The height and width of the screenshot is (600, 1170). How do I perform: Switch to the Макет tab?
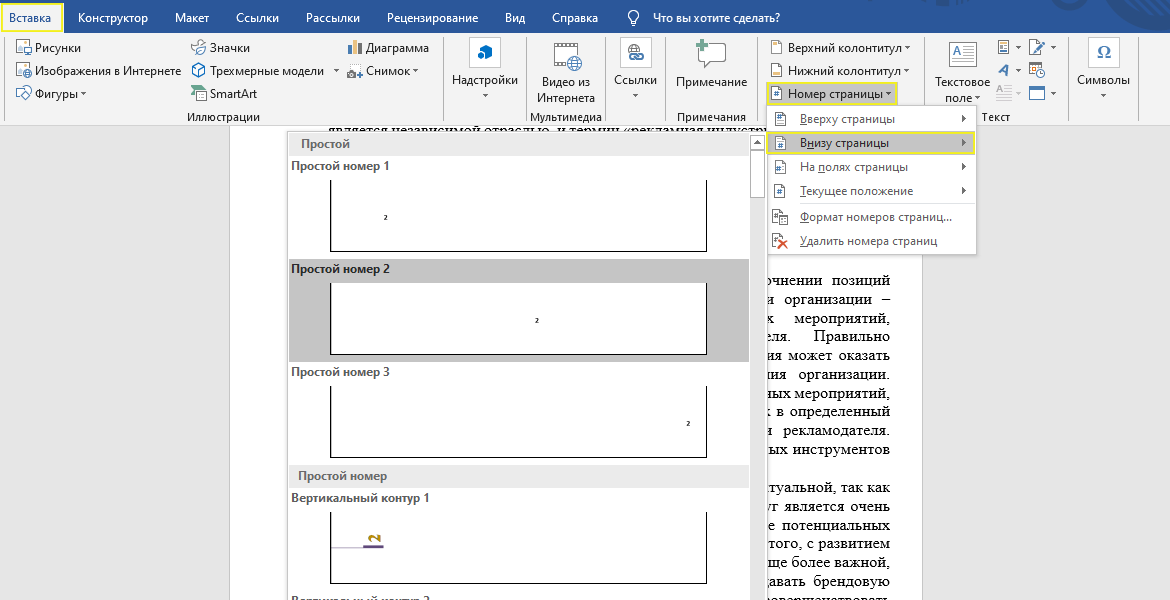191,18
